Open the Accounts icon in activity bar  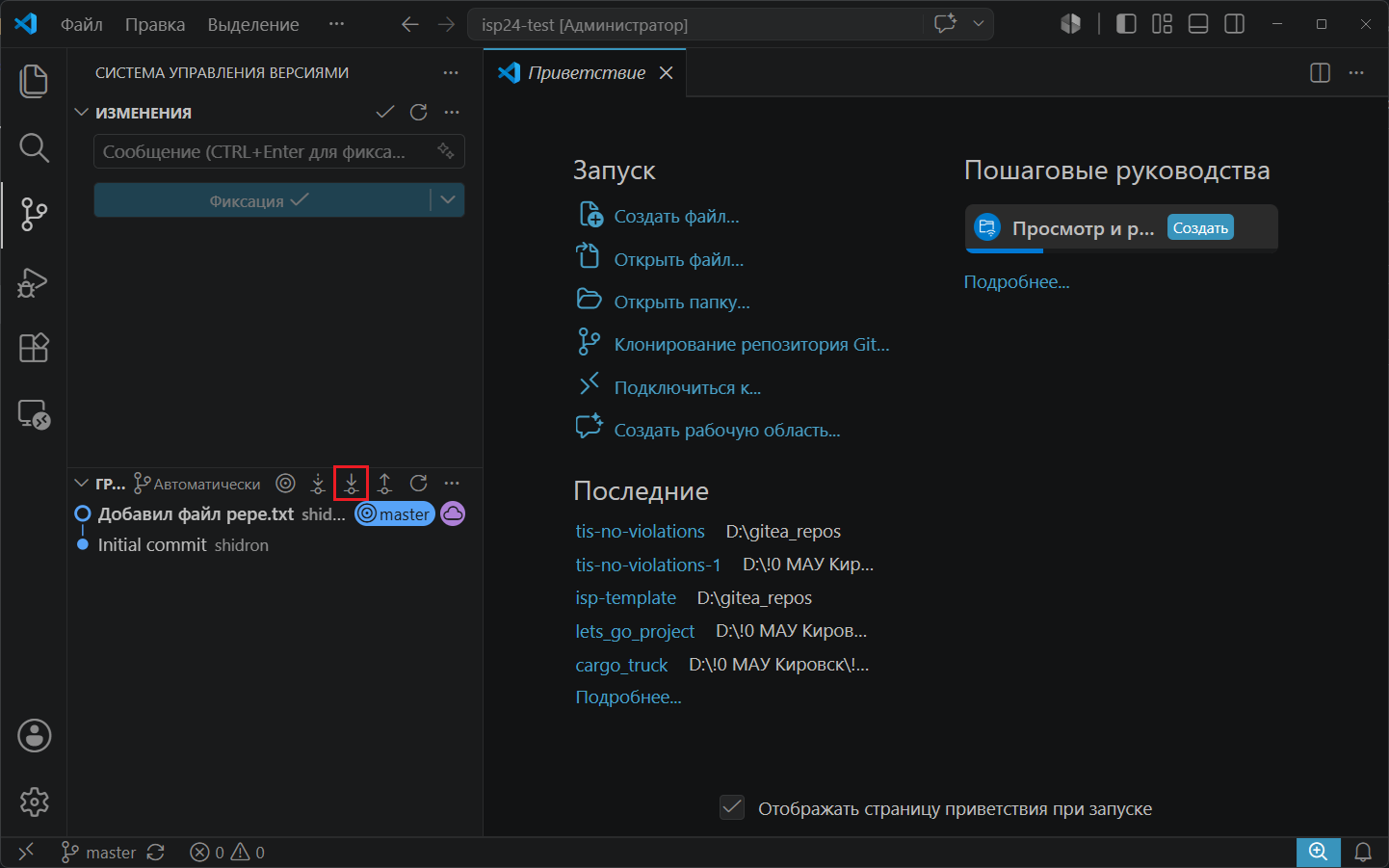(34, 736)
